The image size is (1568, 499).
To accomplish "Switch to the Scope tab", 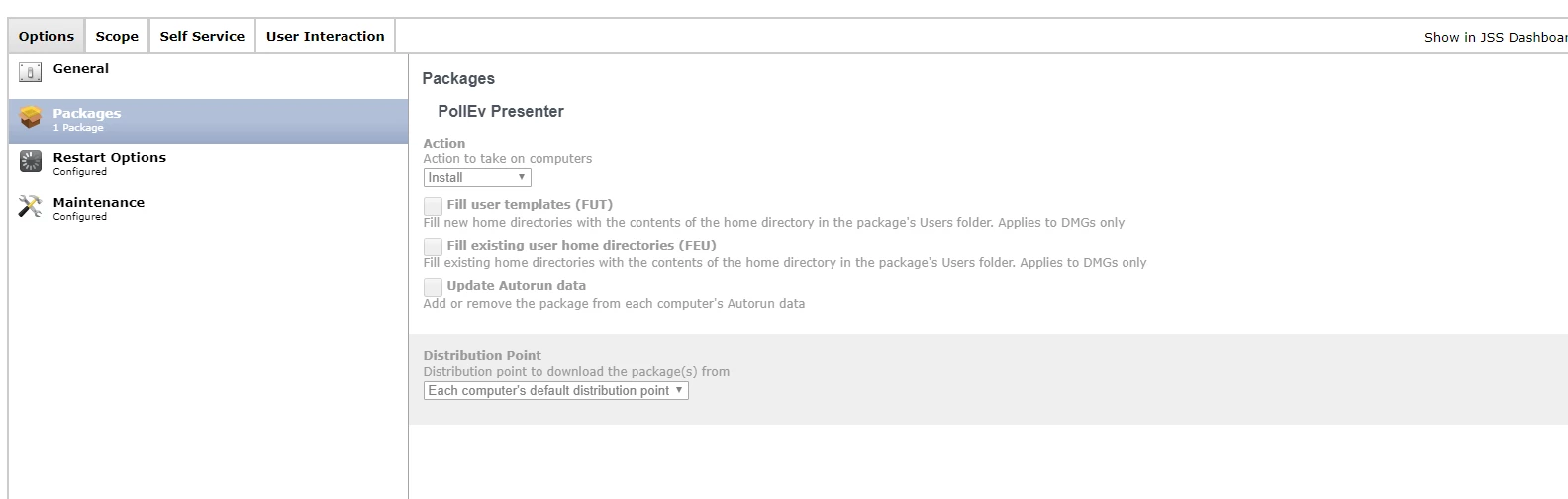I will [117, 36].
